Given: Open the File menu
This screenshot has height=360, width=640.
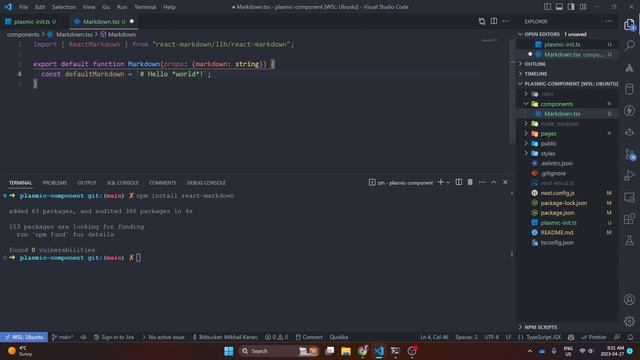Looking at the screenshot, I should click(24, 7).
